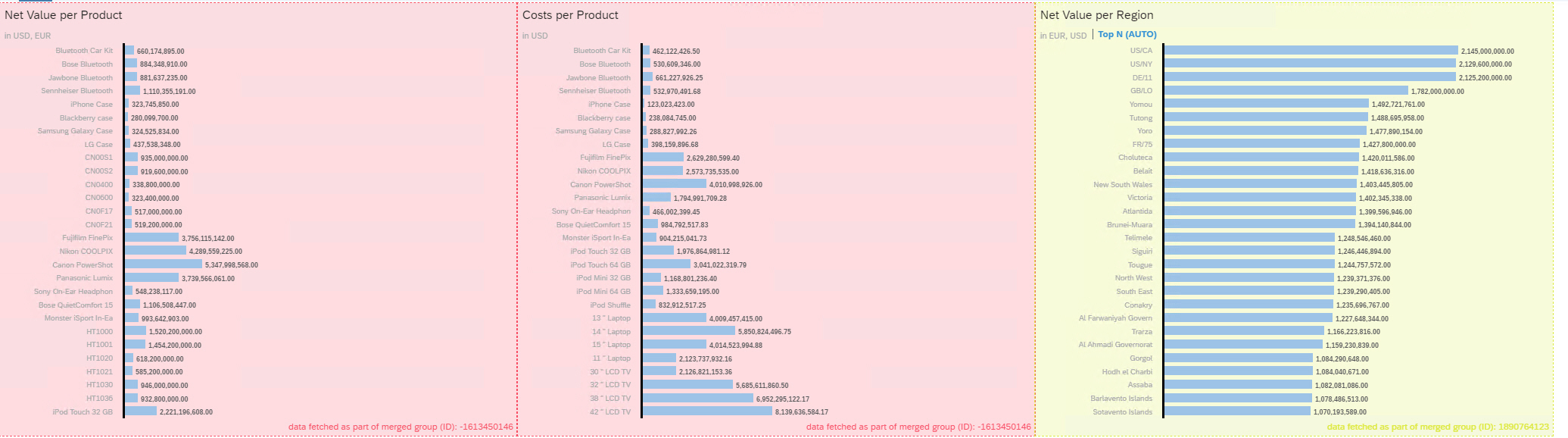
Task: Select Nikon COOLPIX bar in Net Value chart
Action: pyautogui.click(x=155, y=251)
